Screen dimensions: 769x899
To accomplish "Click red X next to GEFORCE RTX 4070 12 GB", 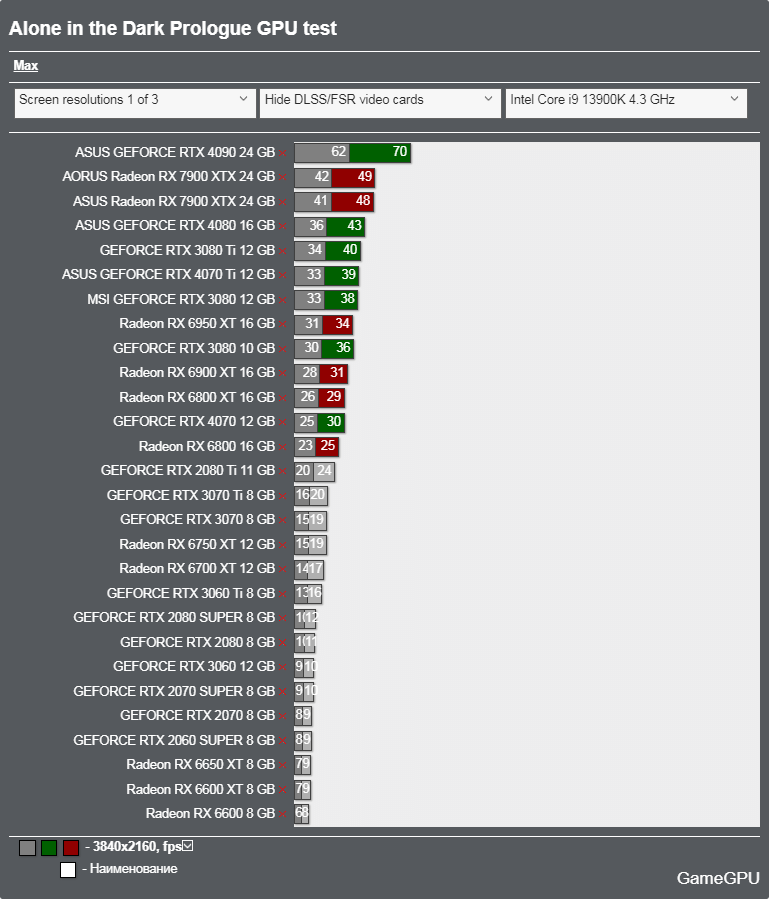I will pyautogui.click(x=283, y=423).
